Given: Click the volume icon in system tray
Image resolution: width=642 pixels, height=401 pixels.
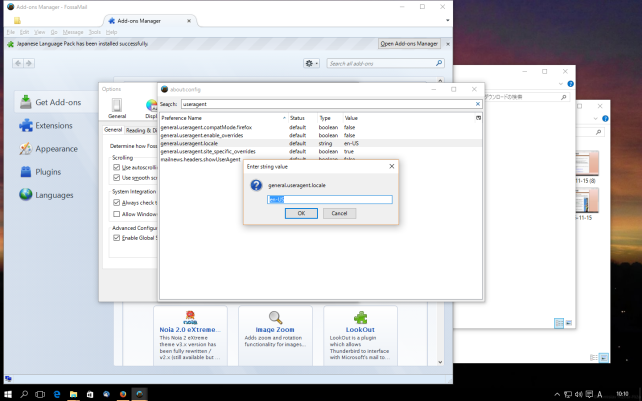Looking at the screenshot, I should coord(578,394).
